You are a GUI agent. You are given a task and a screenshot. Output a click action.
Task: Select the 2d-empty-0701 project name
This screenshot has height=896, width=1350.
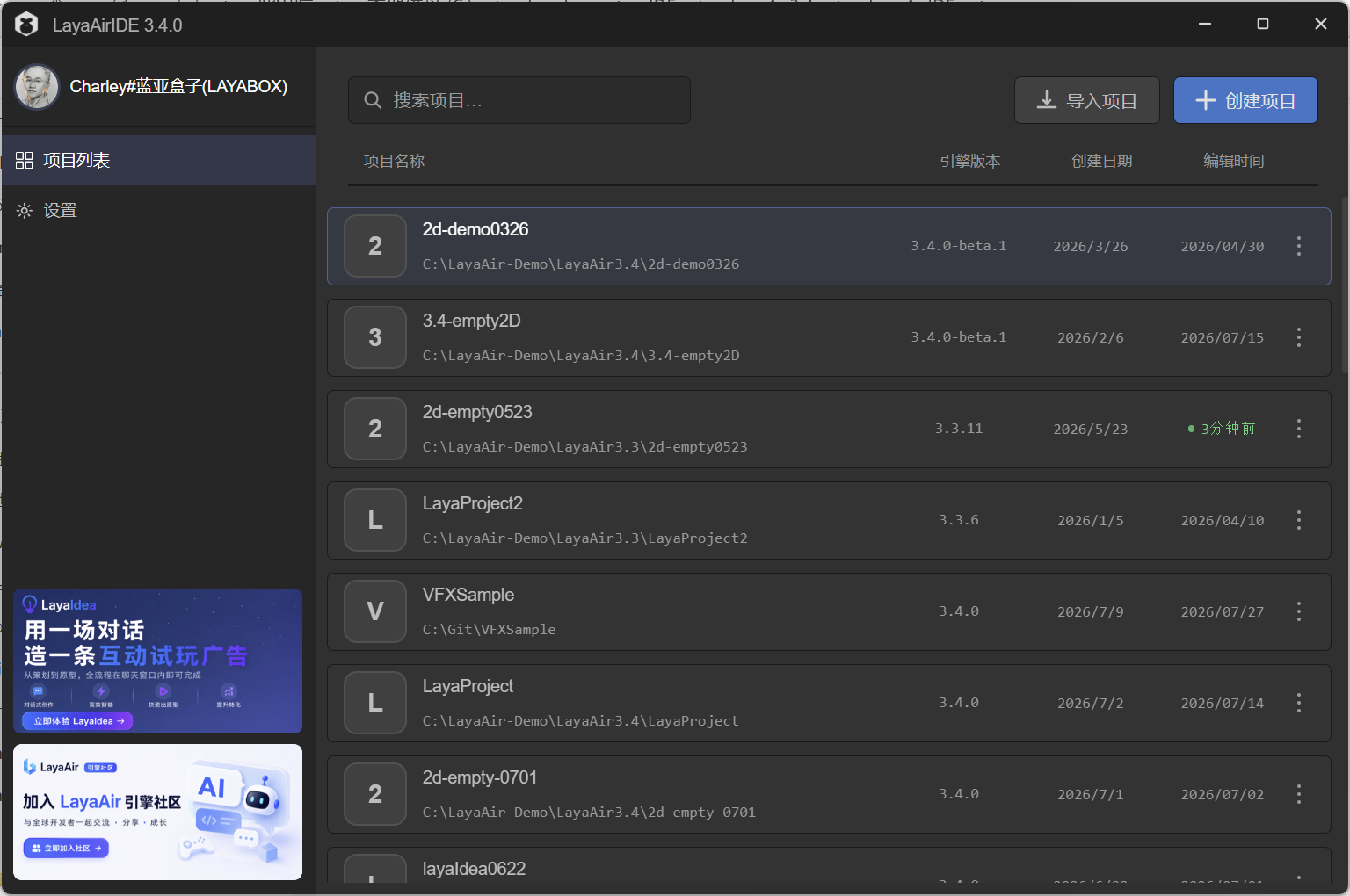pos(480,777)
